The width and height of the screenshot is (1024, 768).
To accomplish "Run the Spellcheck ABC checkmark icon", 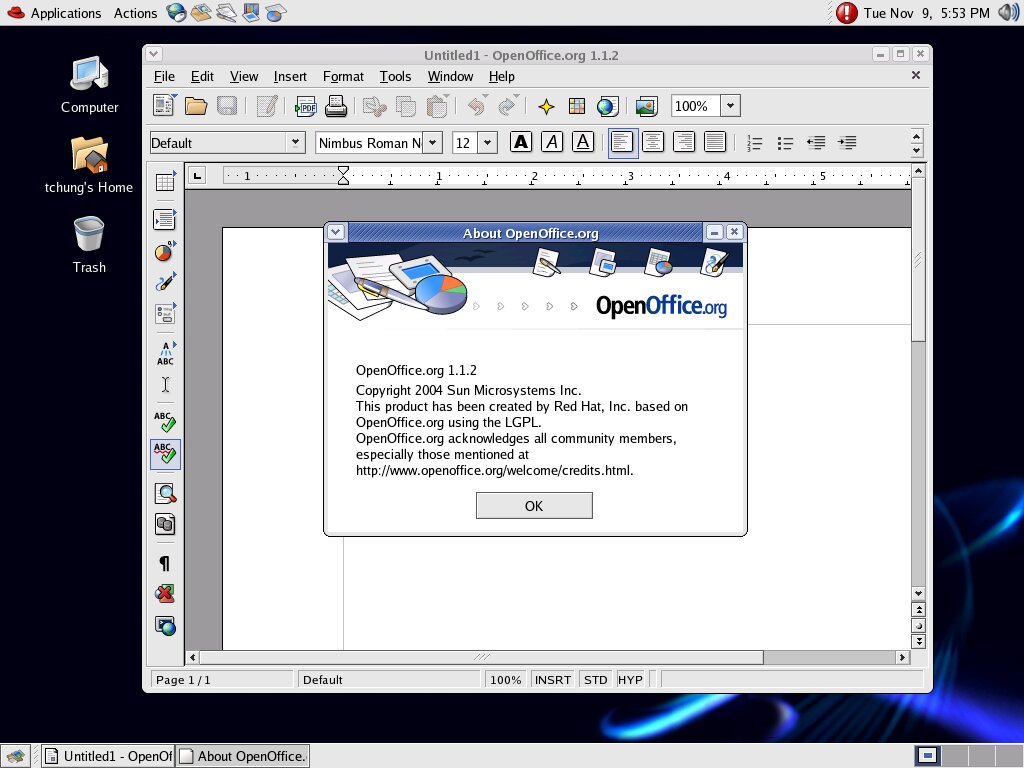I will [x=165, y=422].
